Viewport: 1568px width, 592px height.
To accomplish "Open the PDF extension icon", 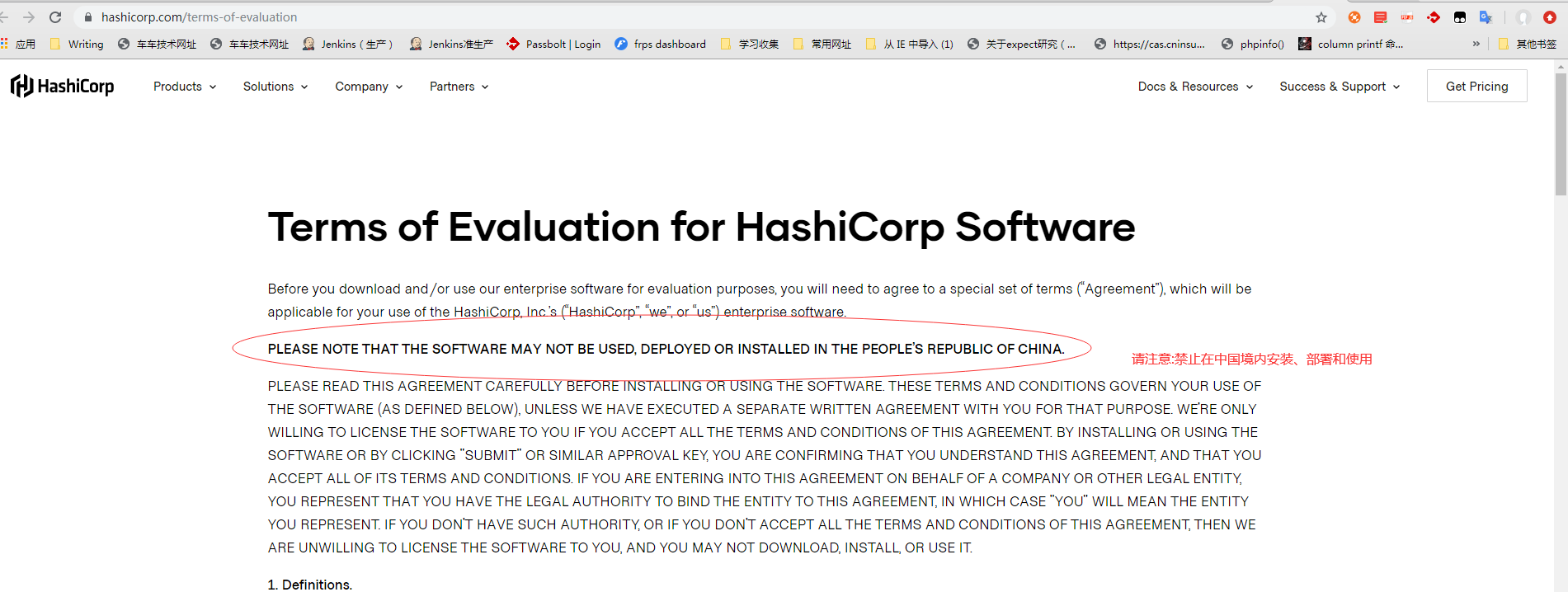I will pos(1407,17).
